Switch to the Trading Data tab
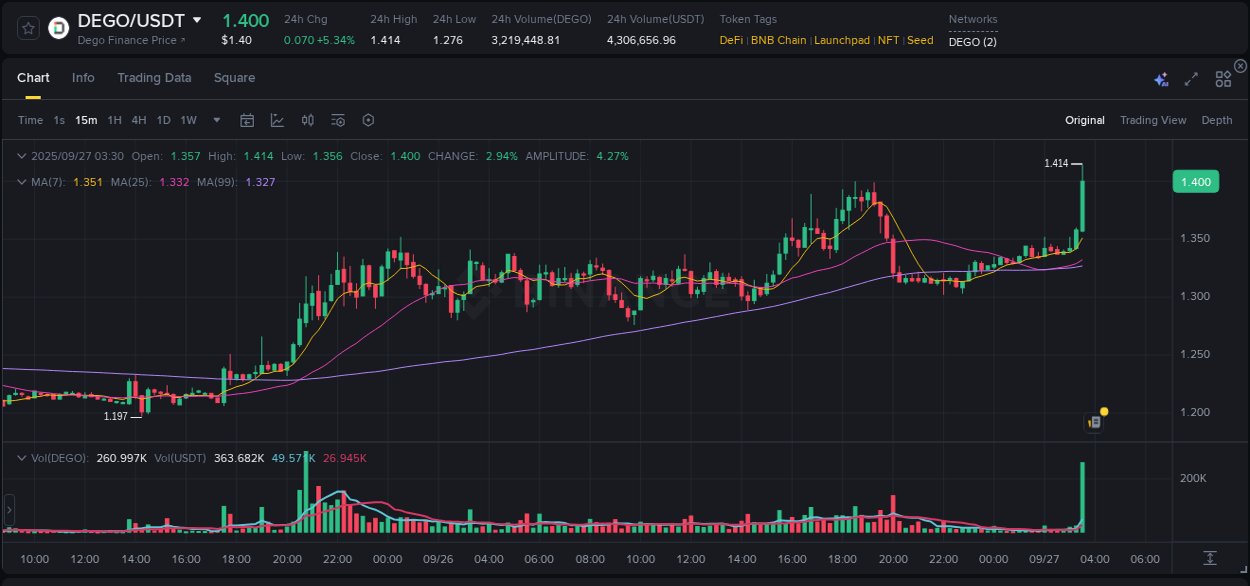 point(154,78)
